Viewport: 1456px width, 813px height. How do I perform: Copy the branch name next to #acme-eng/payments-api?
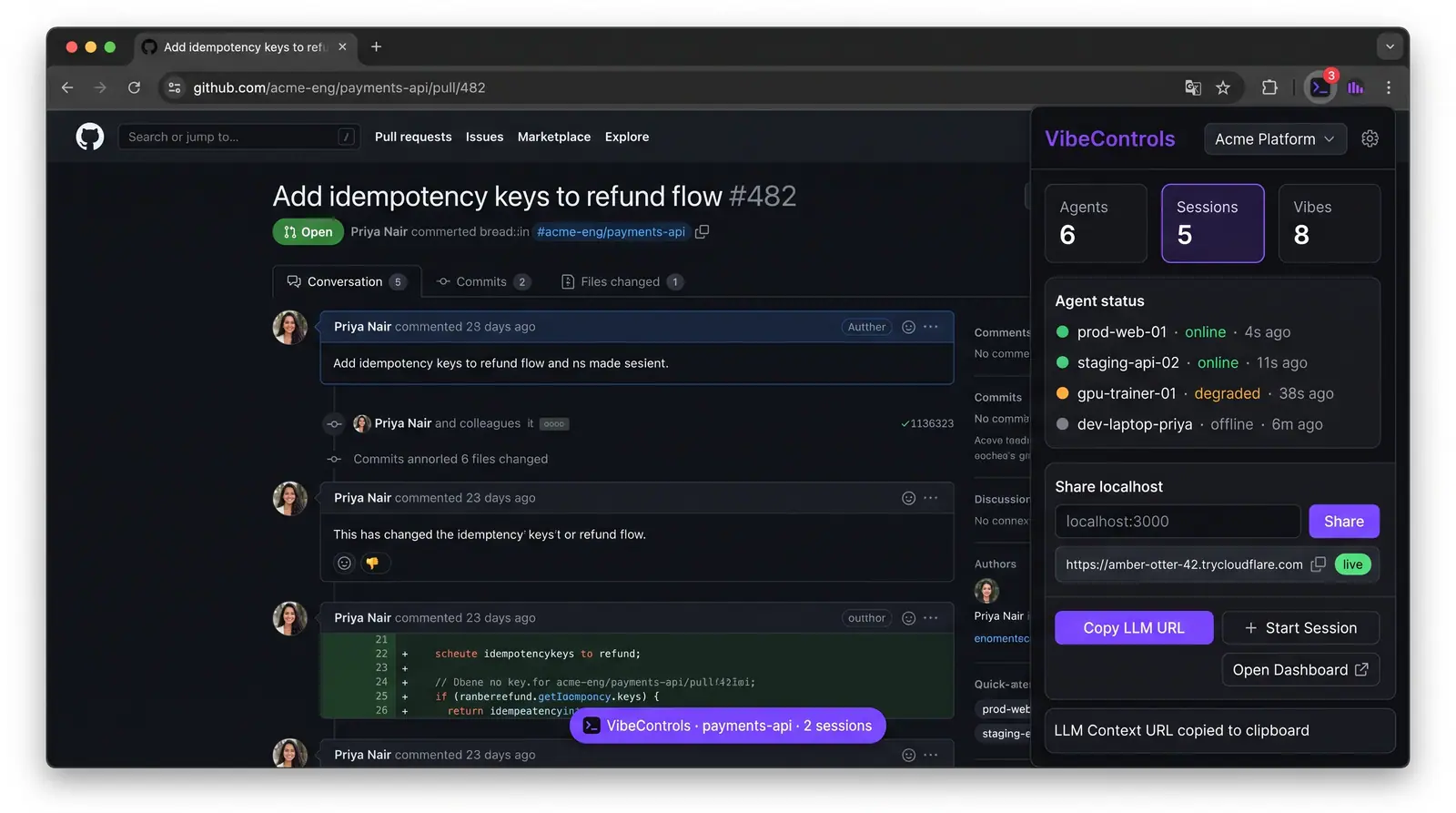pyautogui.click(x=702, y=231)
